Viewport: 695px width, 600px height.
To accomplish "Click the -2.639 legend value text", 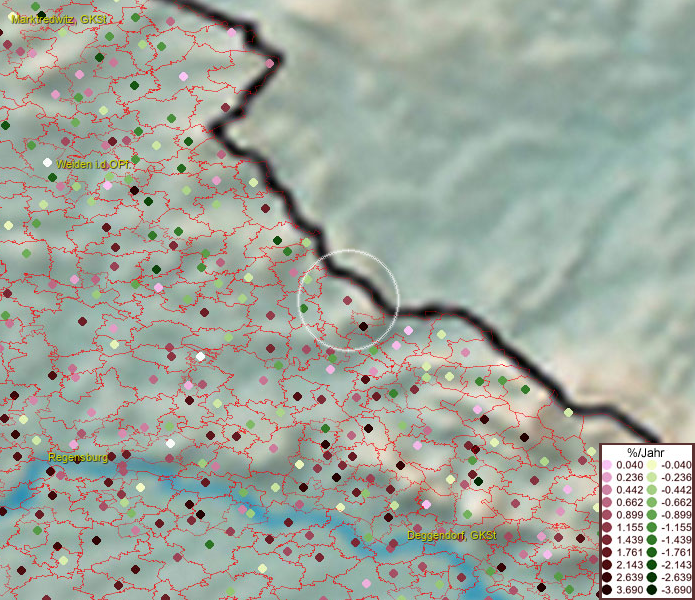I will [676, 577].
